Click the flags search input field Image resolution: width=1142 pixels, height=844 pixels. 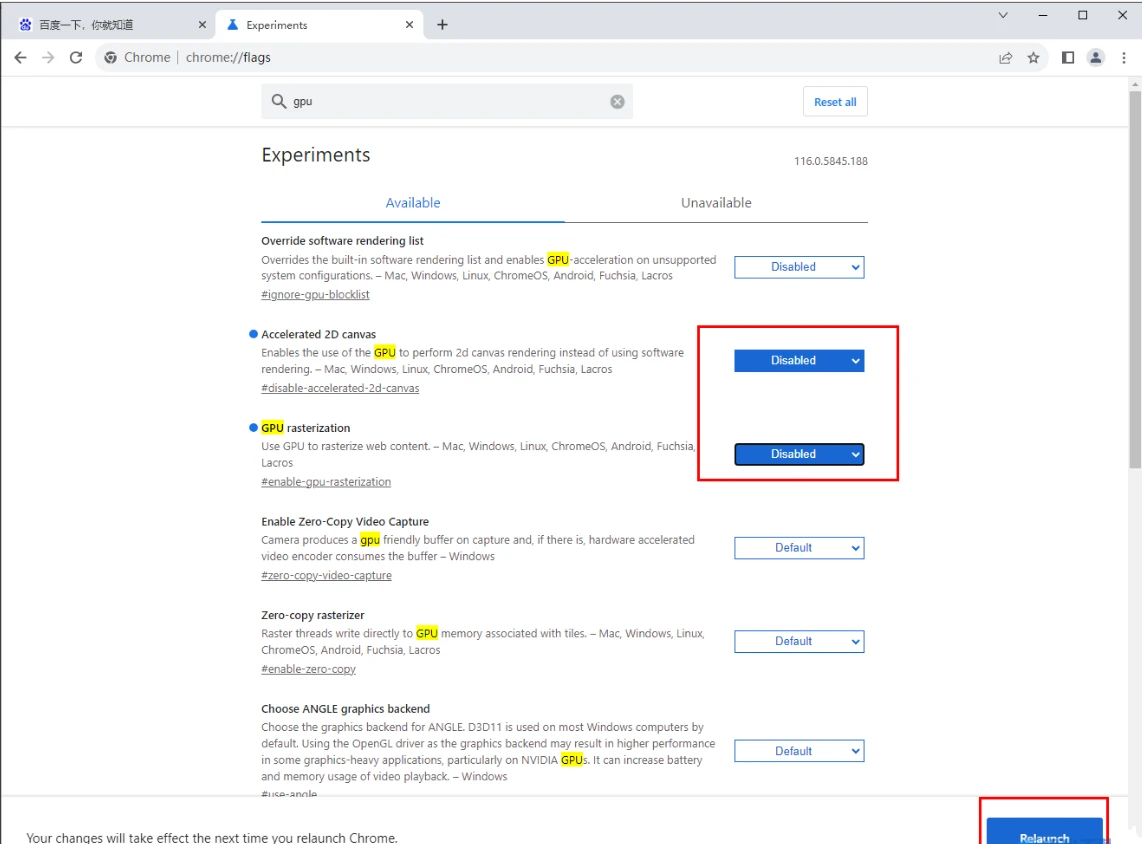(446, 101)
